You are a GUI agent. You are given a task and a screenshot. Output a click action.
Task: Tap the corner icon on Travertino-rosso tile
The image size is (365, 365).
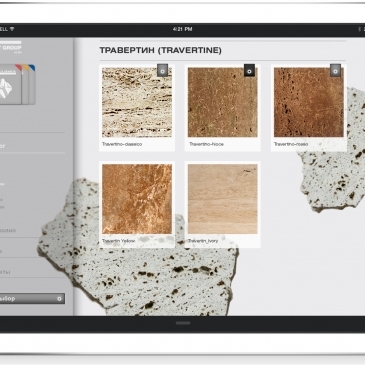(x=335, y=71)
